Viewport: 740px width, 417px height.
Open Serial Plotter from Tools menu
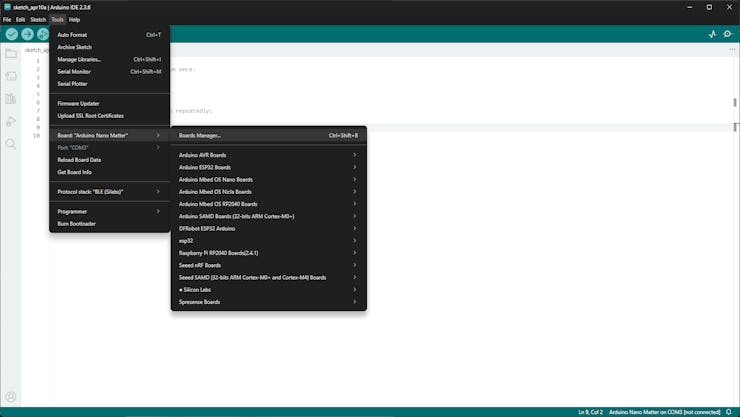109,84
